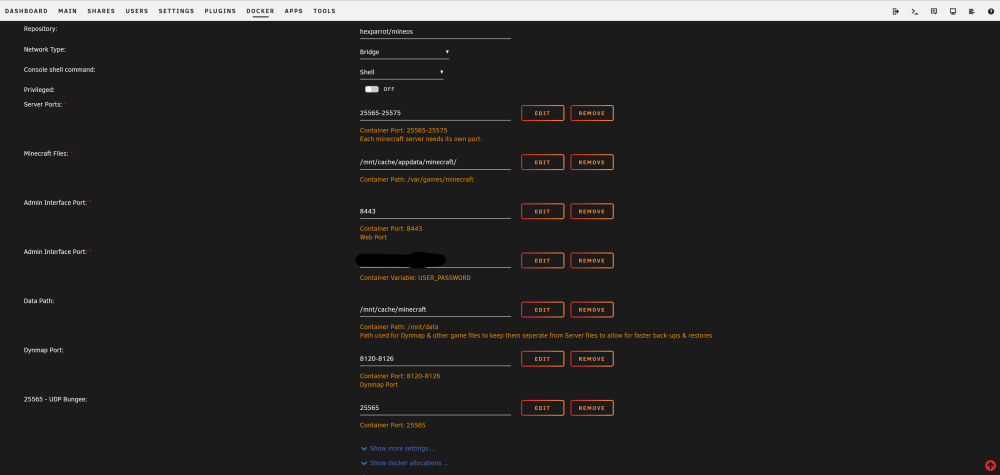Click the 'Container Variable: USER_PASSWORD' text
This screenshot has height=475, width=1000.
click(415, 278)
